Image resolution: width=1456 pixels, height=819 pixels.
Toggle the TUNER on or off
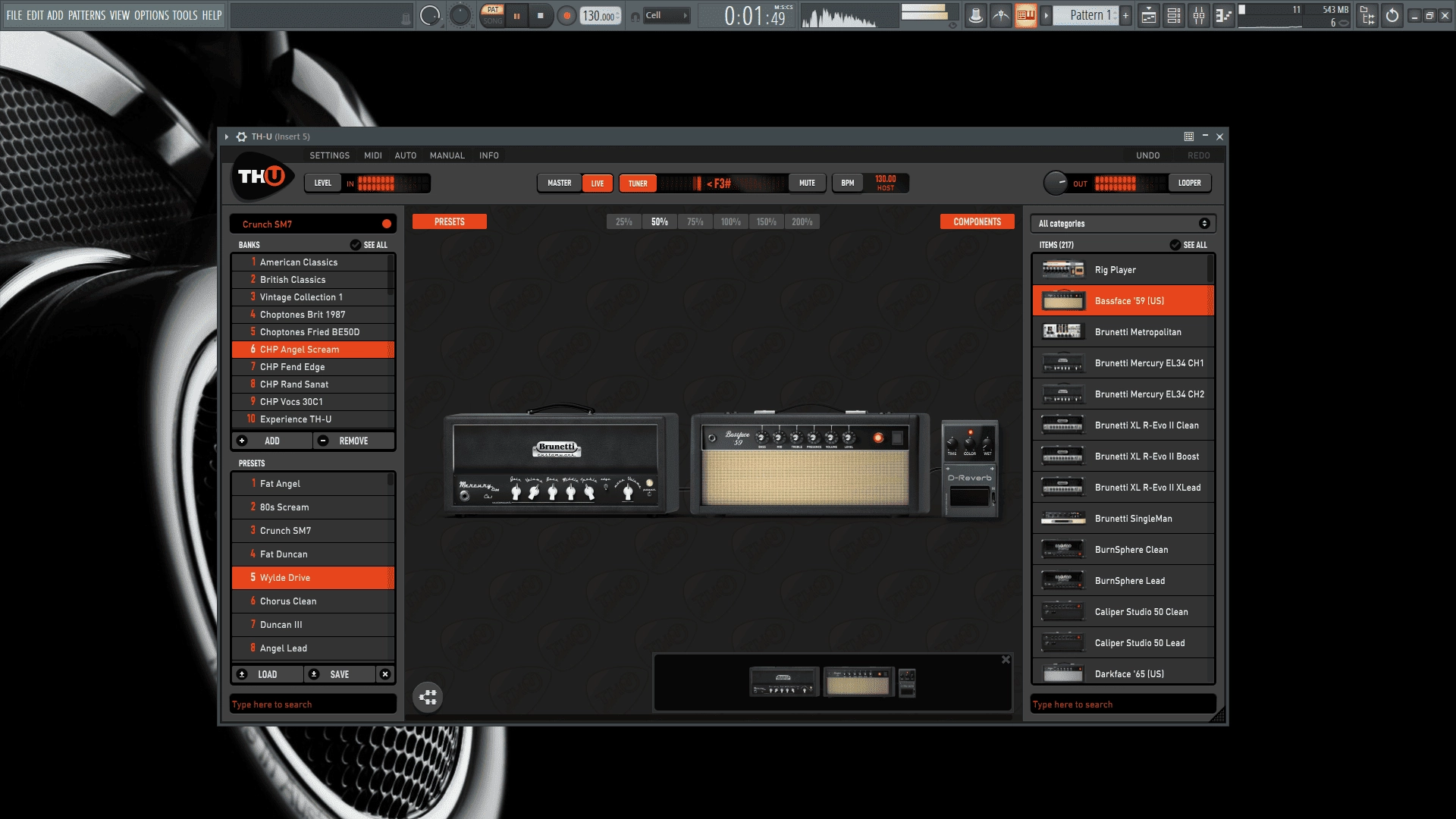point(638,184)
